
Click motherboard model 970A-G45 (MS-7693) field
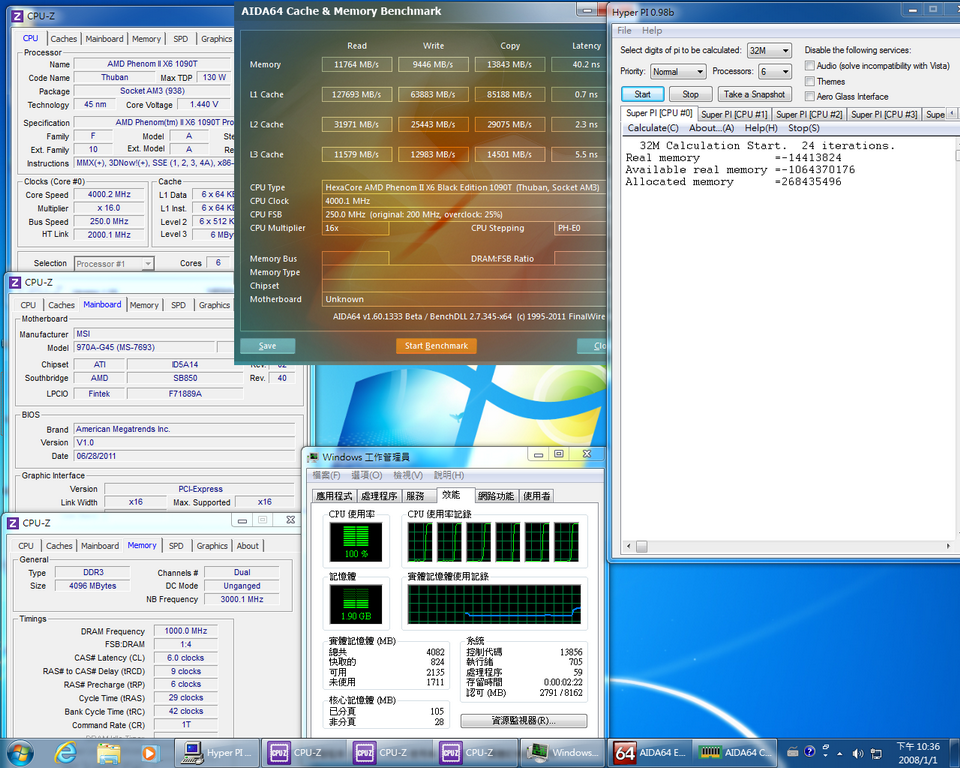(144, 347)
